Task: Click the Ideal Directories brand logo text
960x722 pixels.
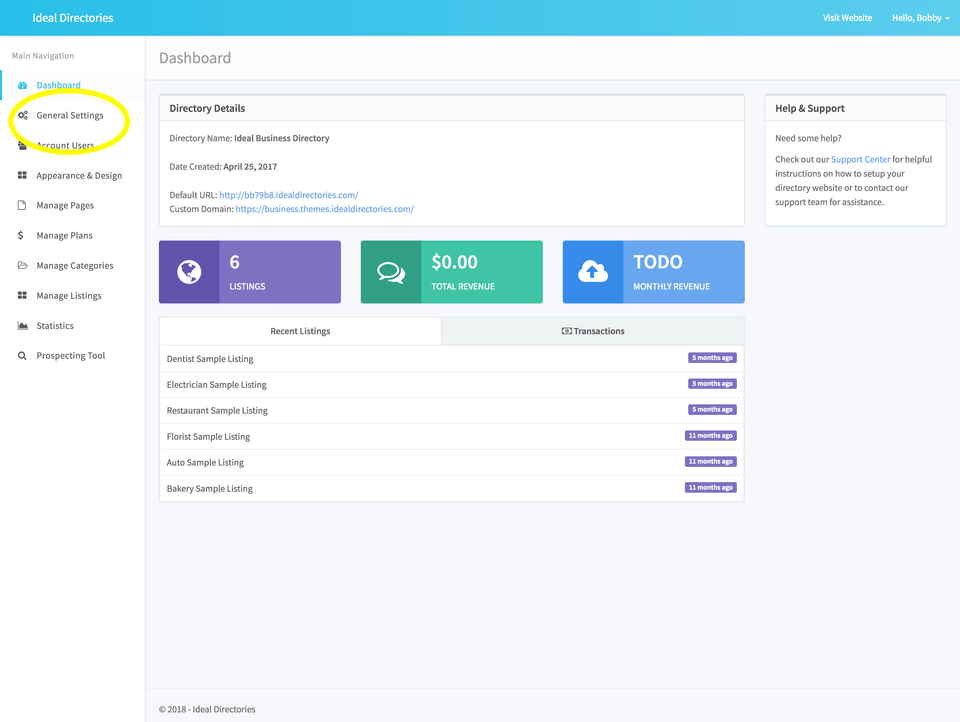Action: pos(73,18)
